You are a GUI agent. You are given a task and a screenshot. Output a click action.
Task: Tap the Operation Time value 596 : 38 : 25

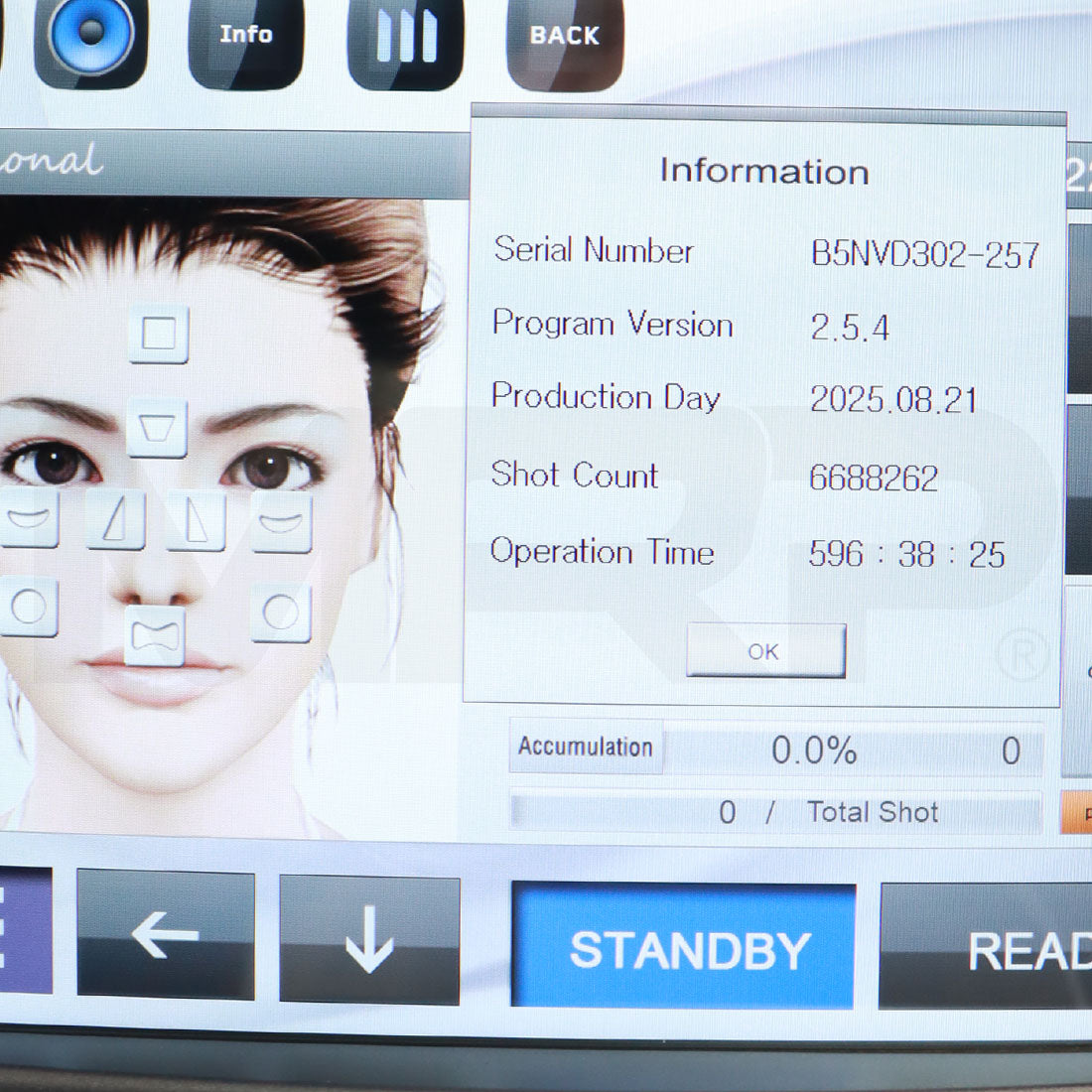pyautogui.click(x=906, y=554)
